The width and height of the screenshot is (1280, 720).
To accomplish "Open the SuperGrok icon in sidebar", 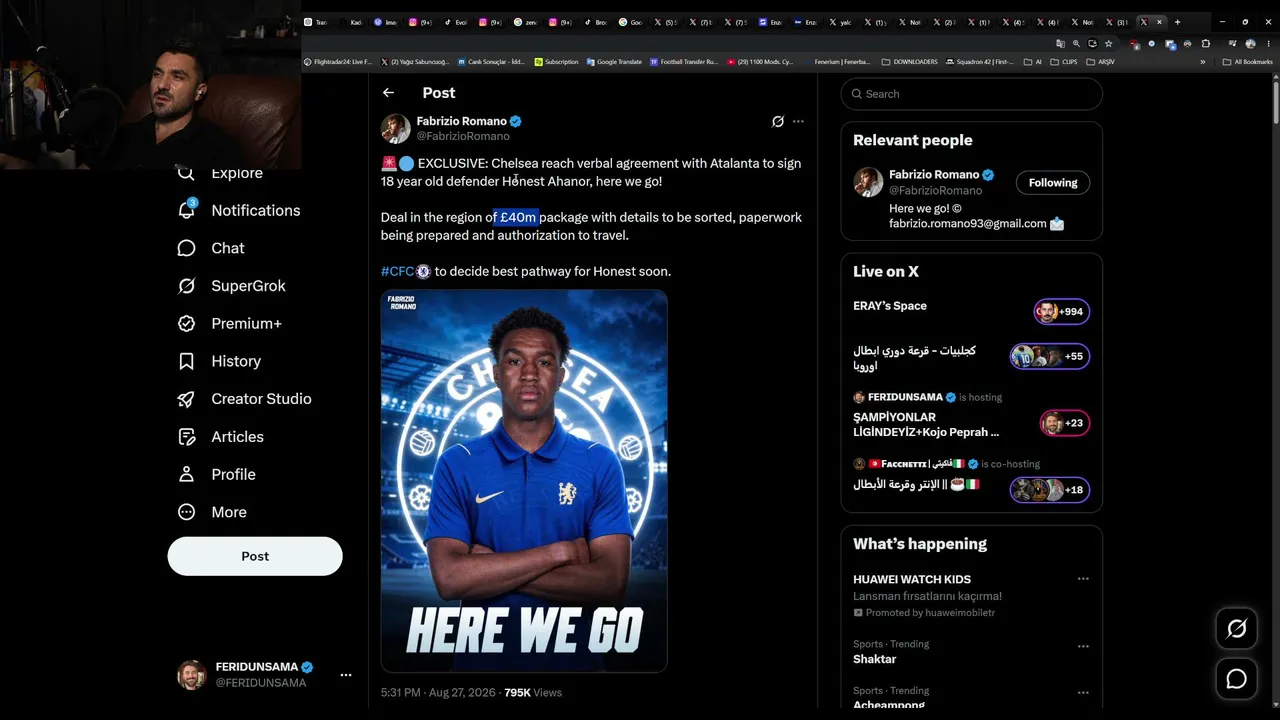I will pos(186,286).
